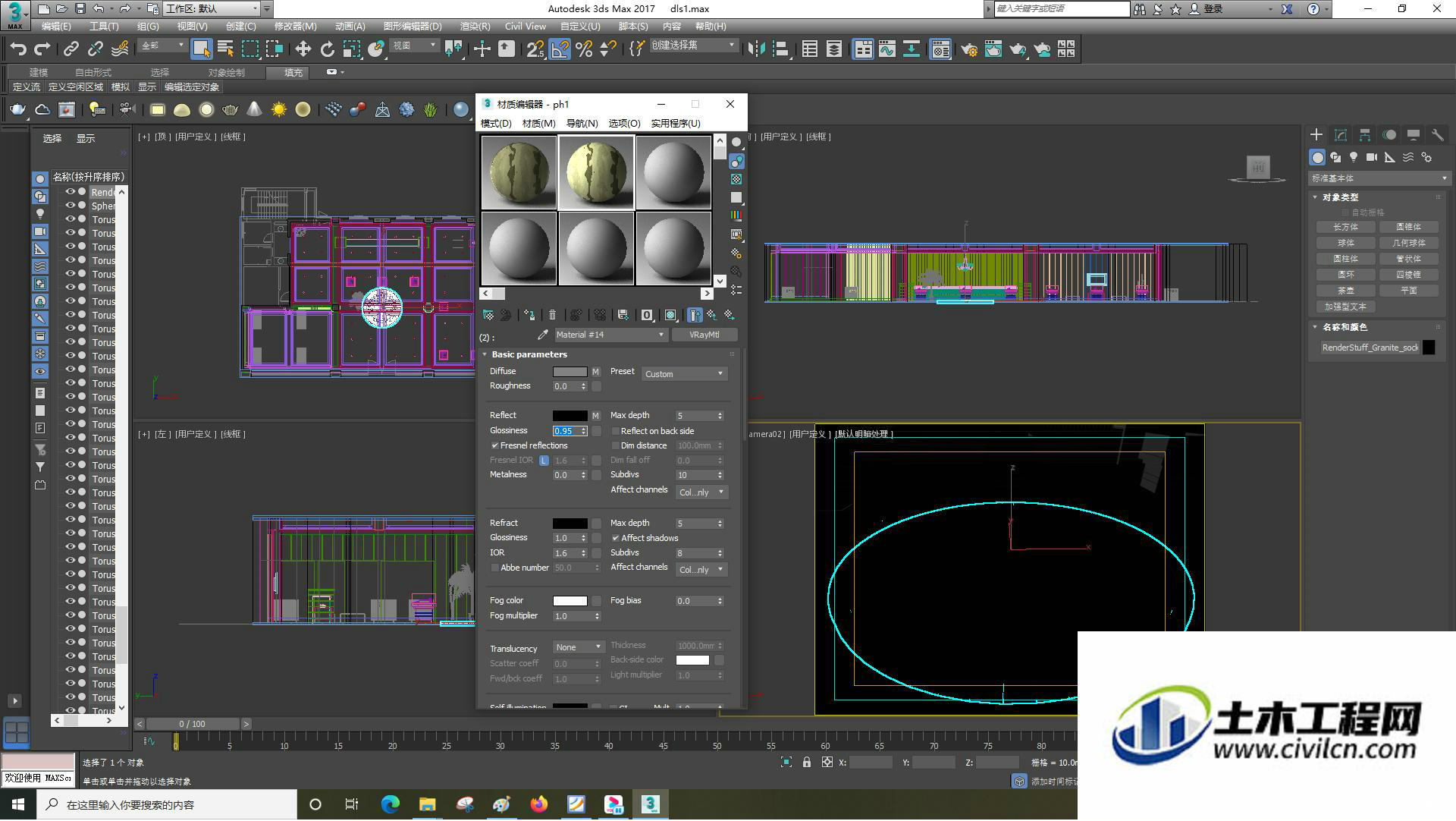This screenshot has height=821, width=1456.
Task: Activate the Bind to Space Warp tool
Action: (120, 49)
